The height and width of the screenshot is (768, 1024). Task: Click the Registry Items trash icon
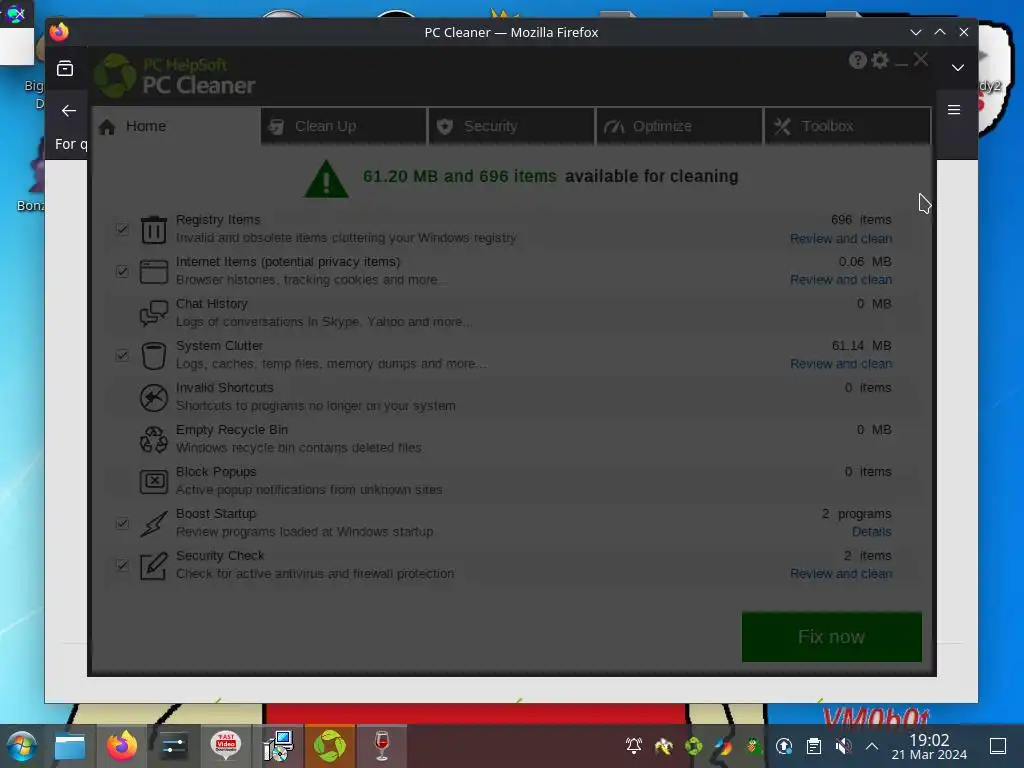154,230
